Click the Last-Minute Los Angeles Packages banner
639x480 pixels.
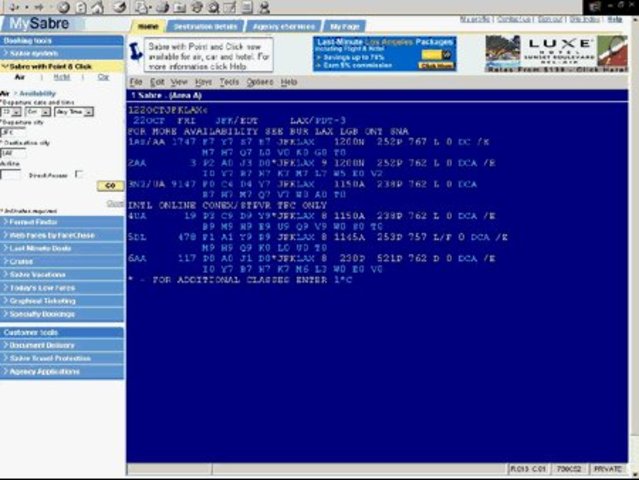pos(384,54)
